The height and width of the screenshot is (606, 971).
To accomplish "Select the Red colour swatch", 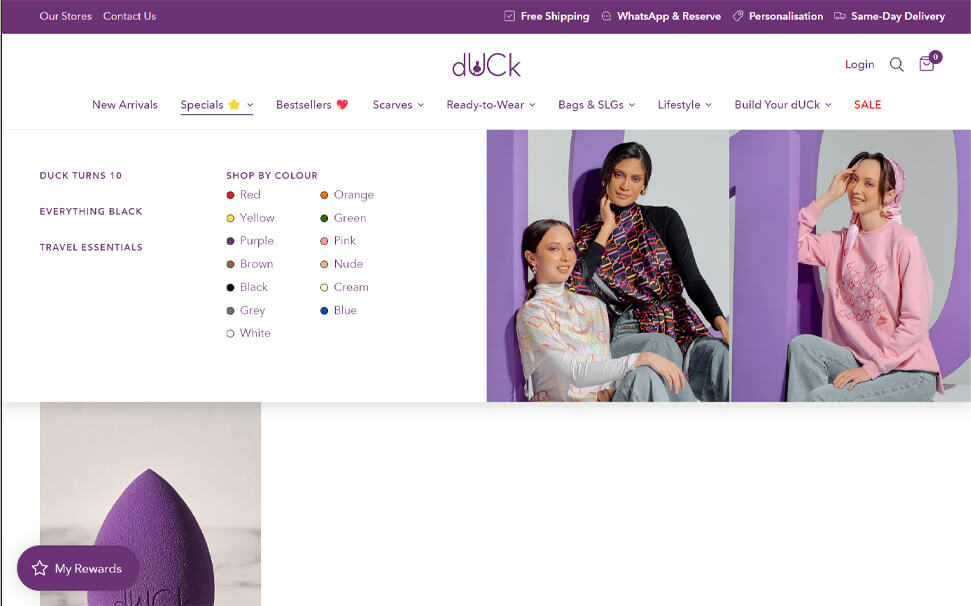I will pos(230,195).
